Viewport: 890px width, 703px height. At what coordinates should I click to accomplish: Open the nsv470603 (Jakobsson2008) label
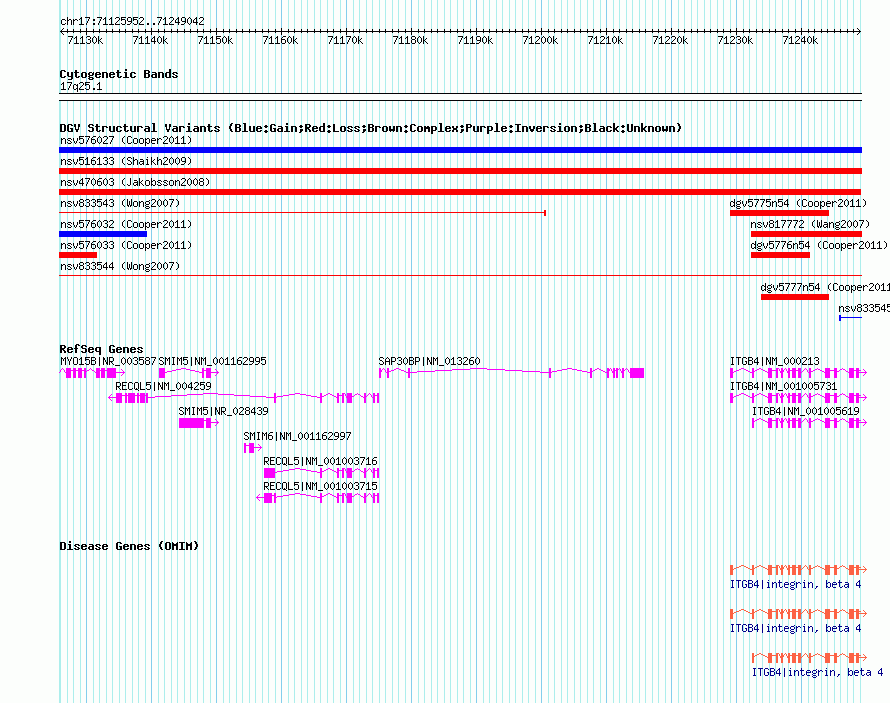click(x=135, y=182)
